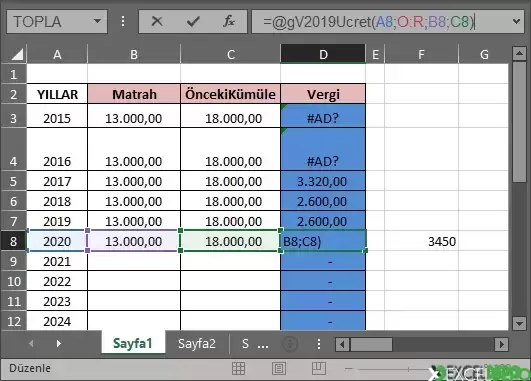Click the cell containing 3450
This screenshot has width=531, height=381.
coord(422,241)
